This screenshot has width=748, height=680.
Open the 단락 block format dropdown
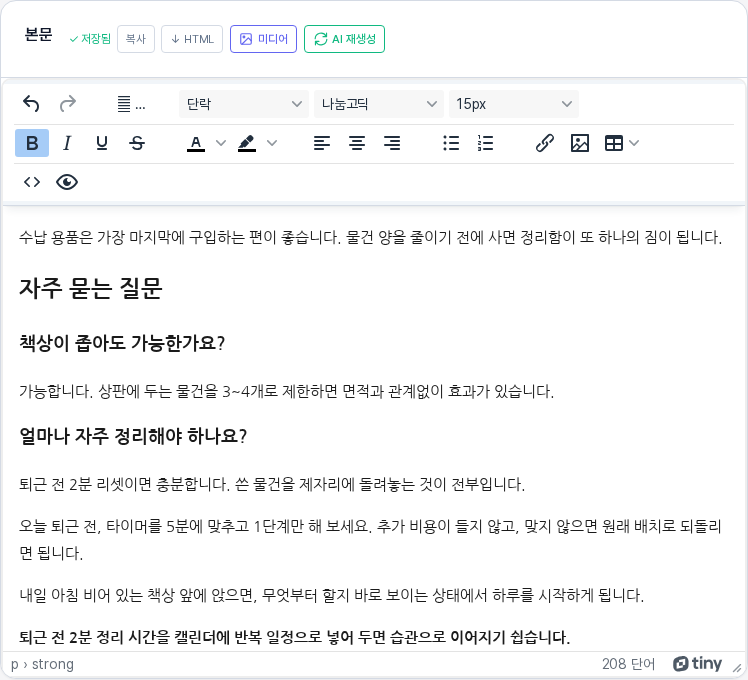coord(244,104)
